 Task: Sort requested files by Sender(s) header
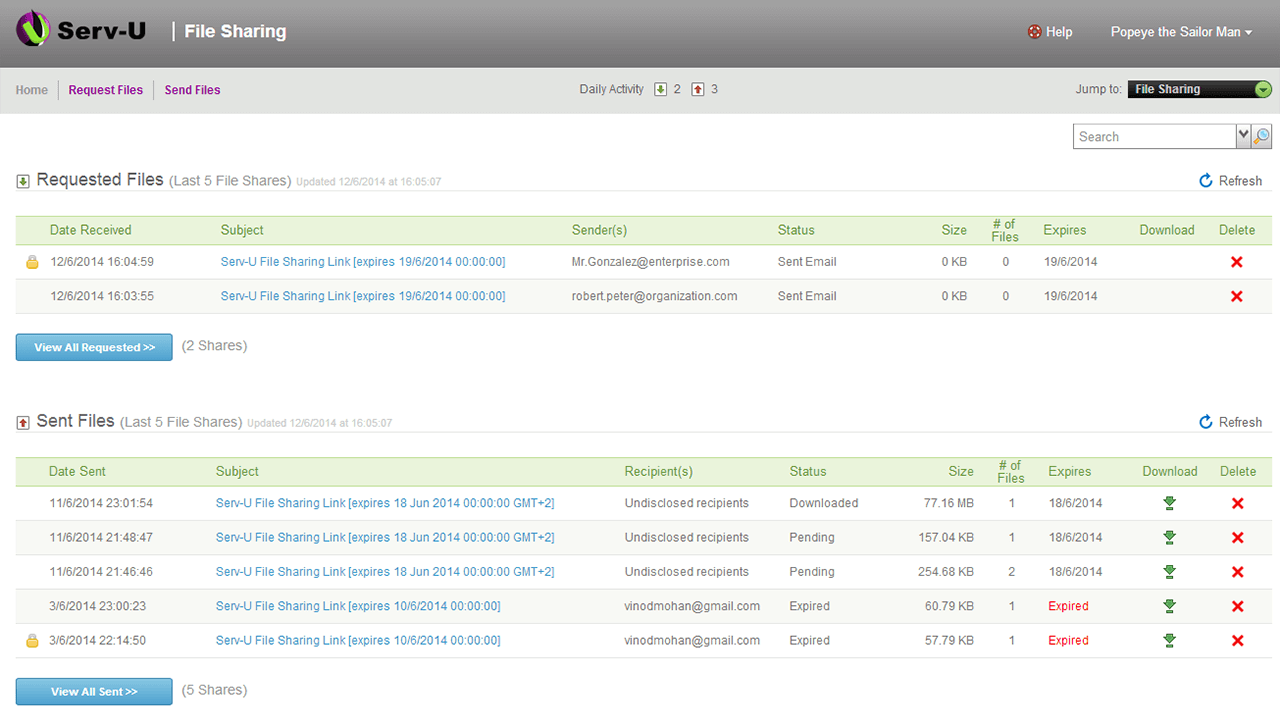[x=599, y=230]
